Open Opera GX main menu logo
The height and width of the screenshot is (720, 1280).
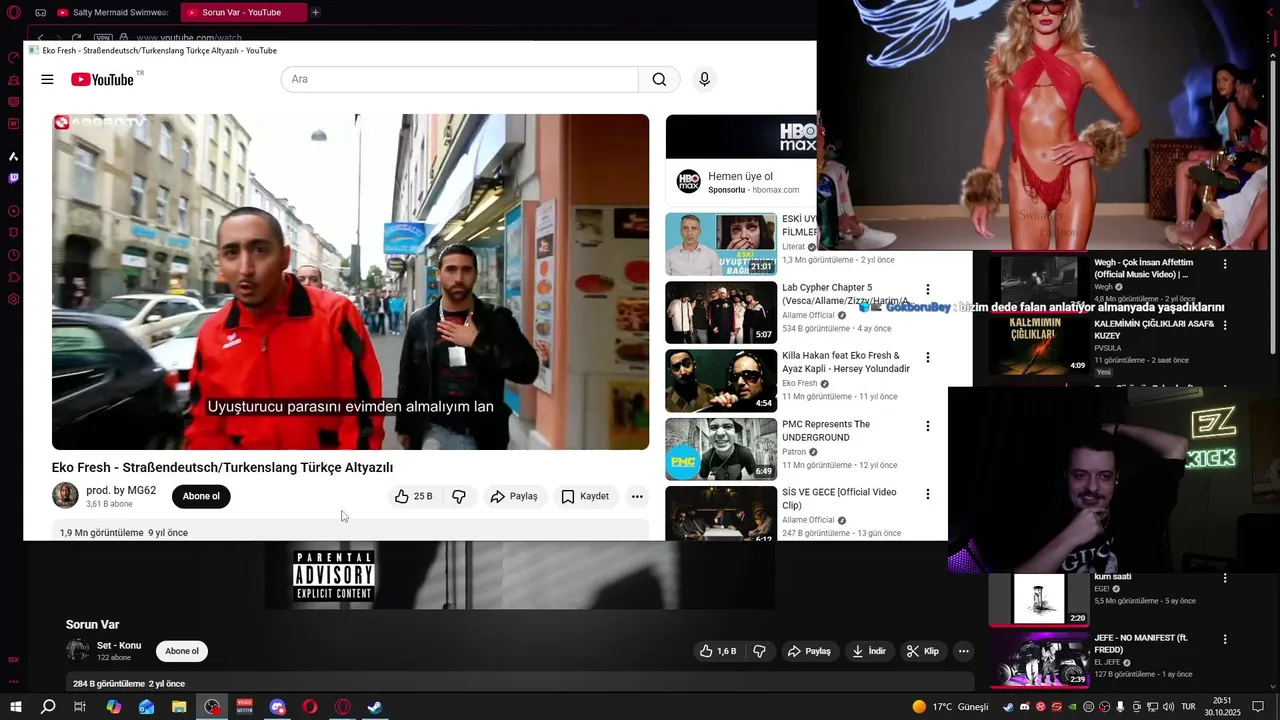(13, 13)
